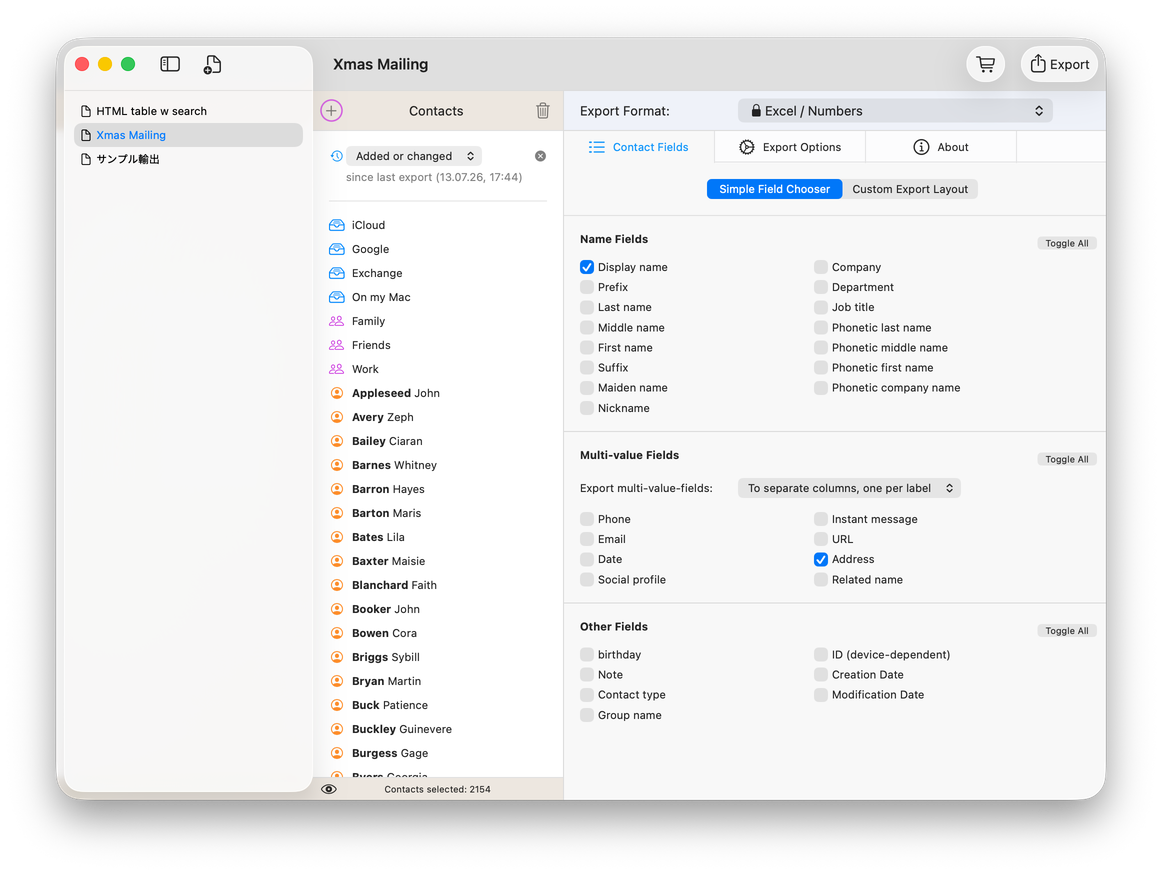
Task: Switch to Custom Export Layout
Action: point(910,189)
